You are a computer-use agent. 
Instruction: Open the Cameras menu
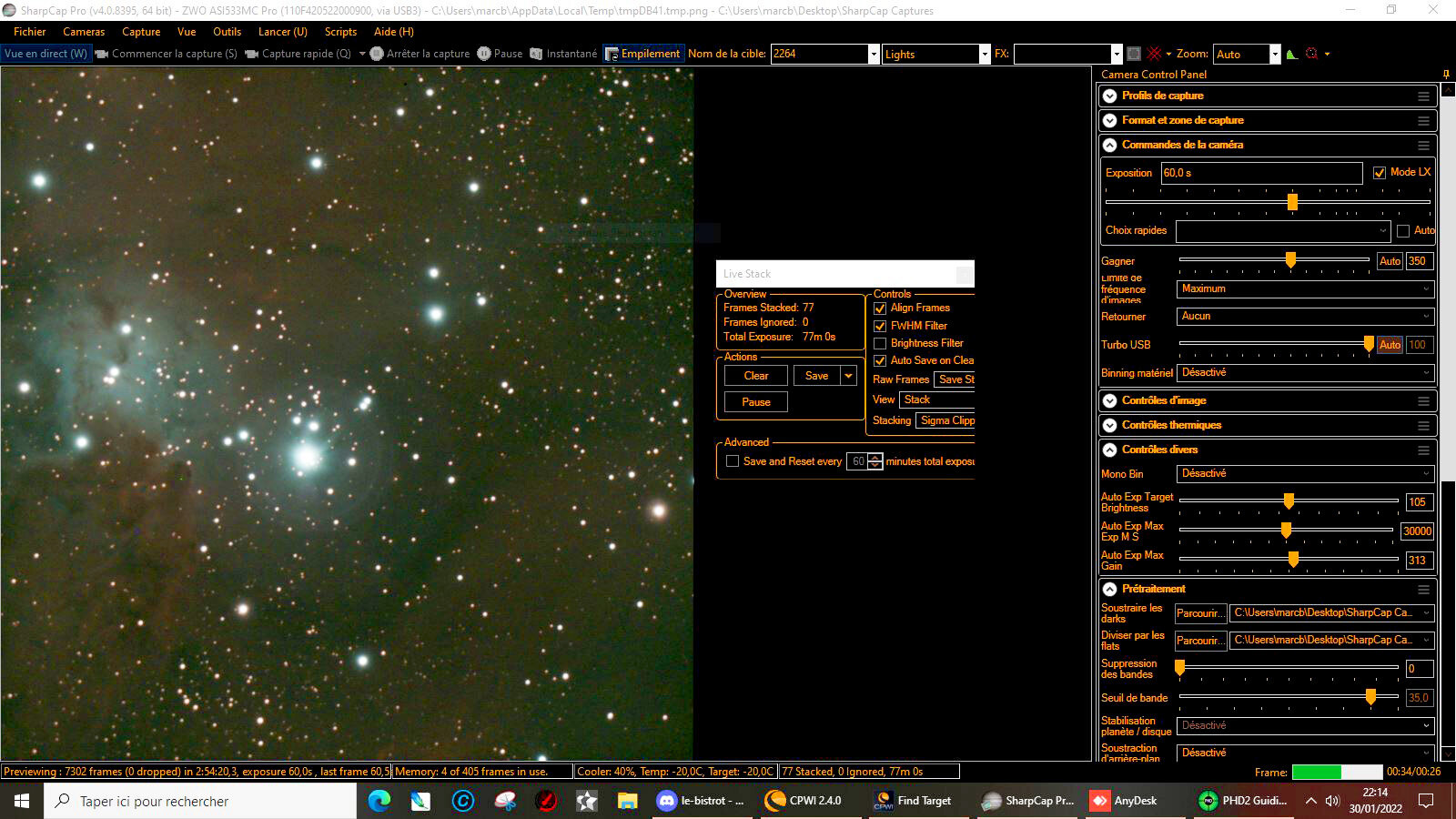(x=84, y=32)
